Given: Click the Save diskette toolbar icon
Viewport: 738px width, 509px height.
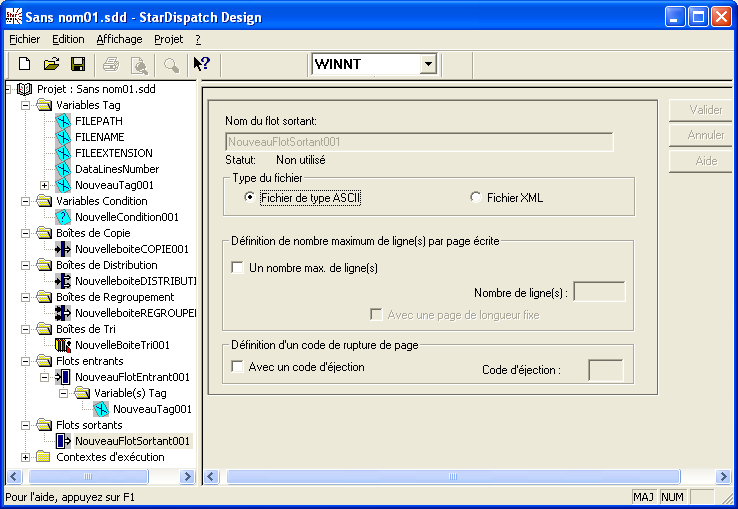Looking at the screenshot, I should (77, 64).
